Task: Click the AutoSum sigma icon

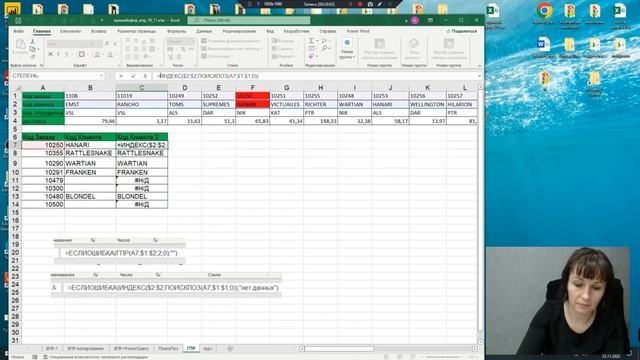Action: tap(311, 41)
